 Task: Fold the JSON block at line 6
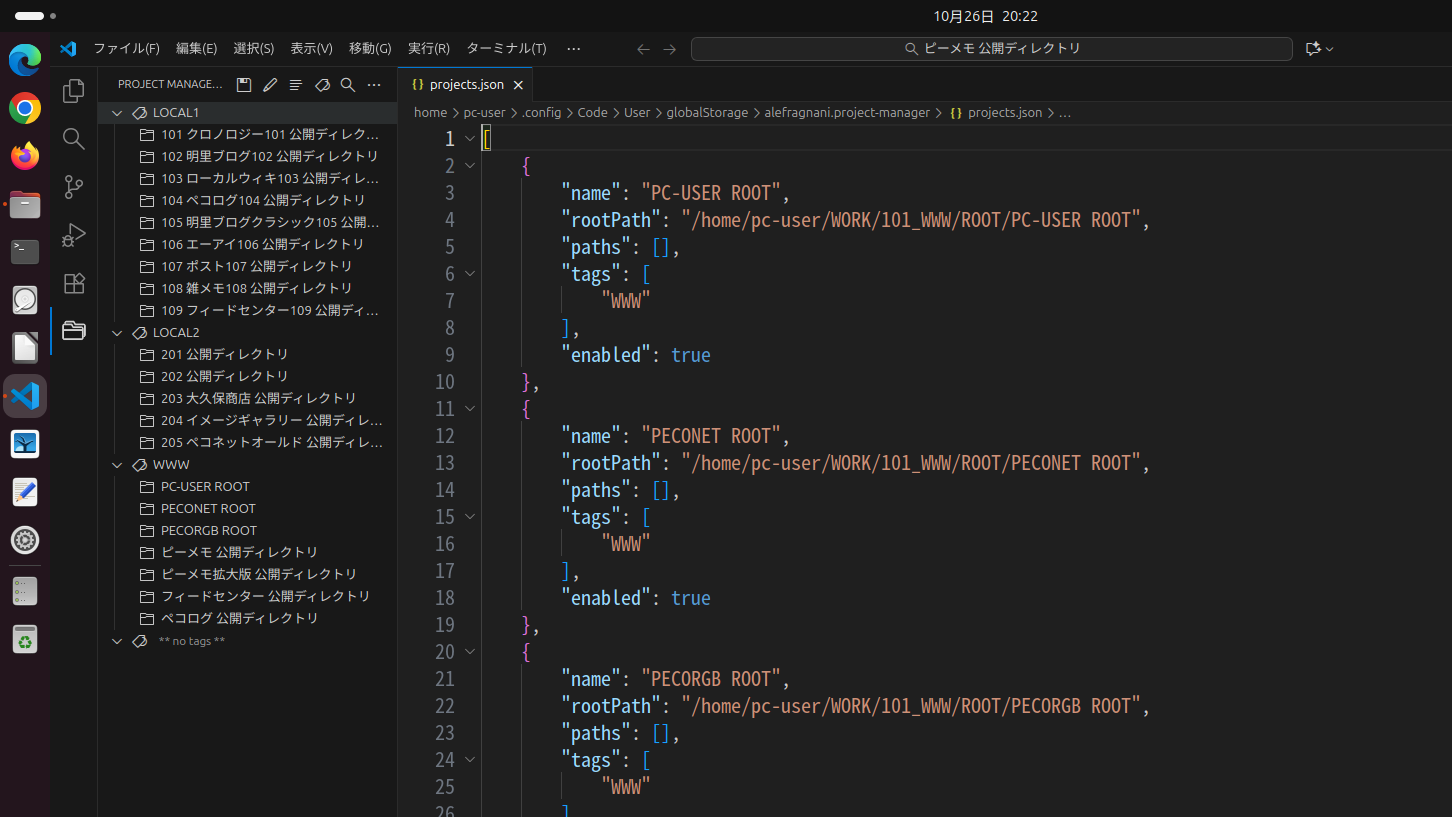tap(470, 273)
